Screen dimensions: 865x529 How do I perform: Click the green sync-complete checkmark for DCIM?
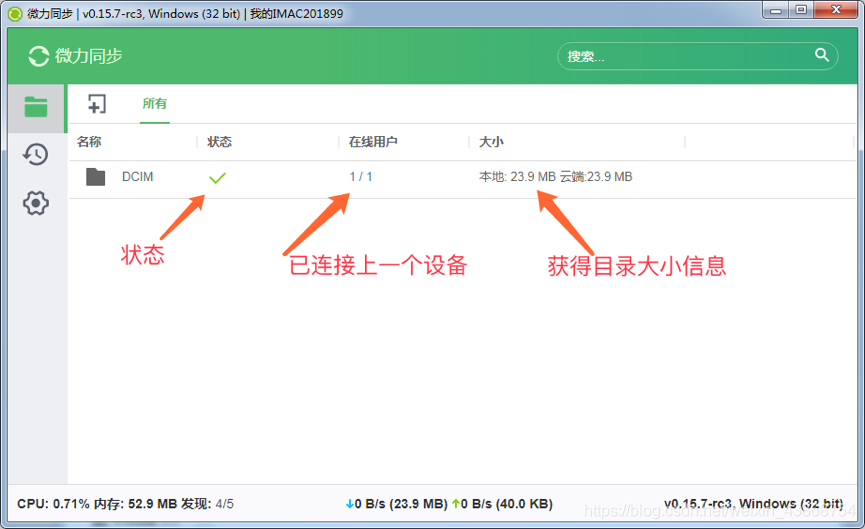click(x=217, y=178)
